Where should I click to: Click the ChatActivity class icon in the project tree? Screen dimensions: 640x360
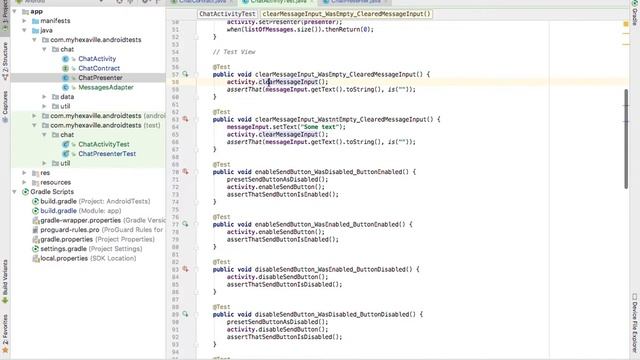[65, 59]
